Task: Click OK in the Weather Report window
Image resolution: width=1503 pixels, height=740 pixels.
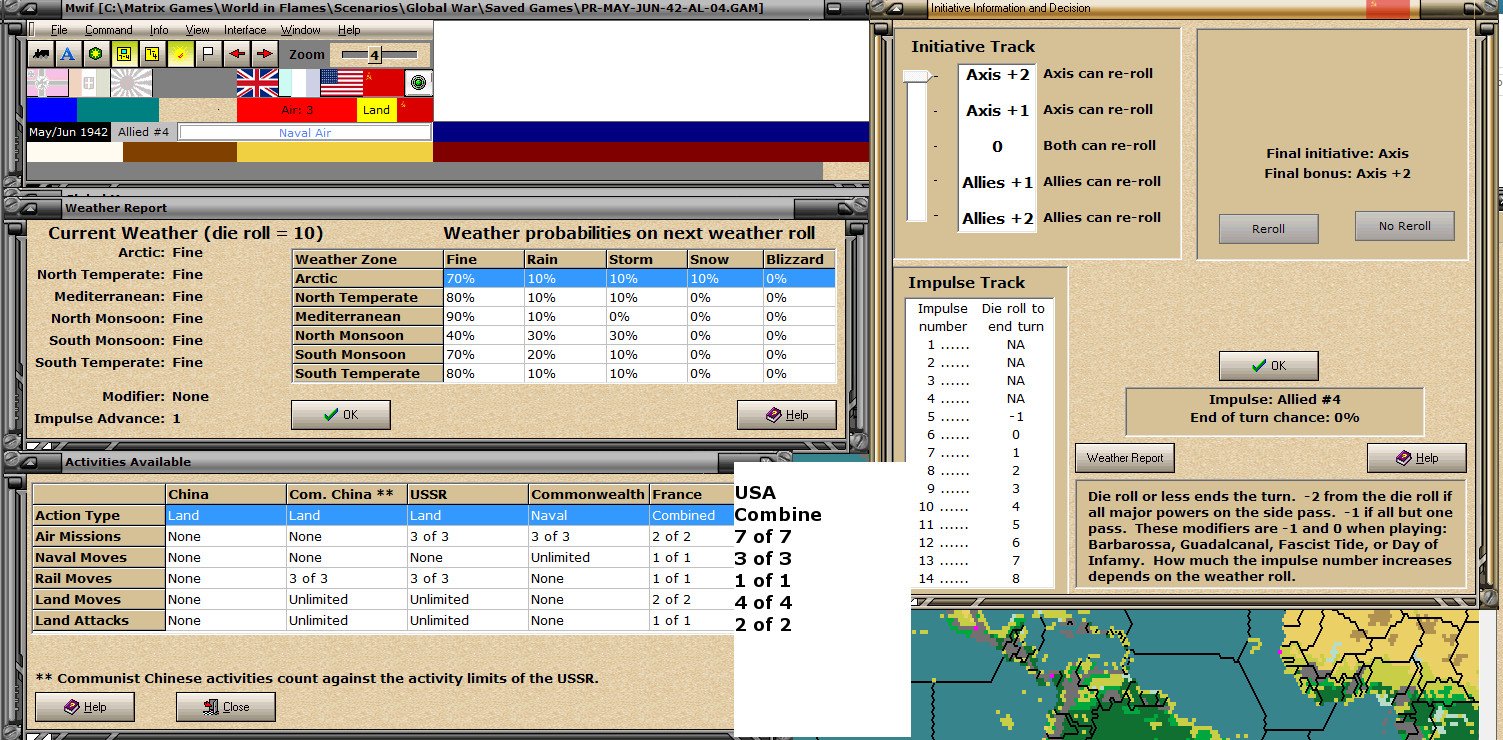Action: 340,415
